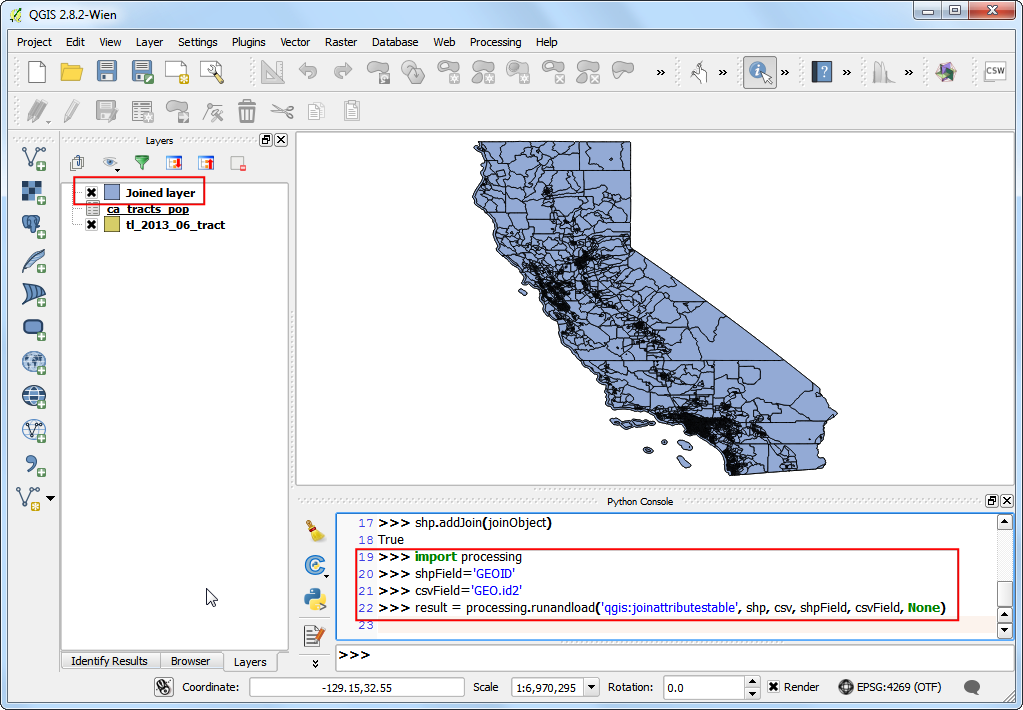Screen dimensions: 1023x710
Task: Expand the overflow chevron after the Help icon
Action: click(847, 72)
